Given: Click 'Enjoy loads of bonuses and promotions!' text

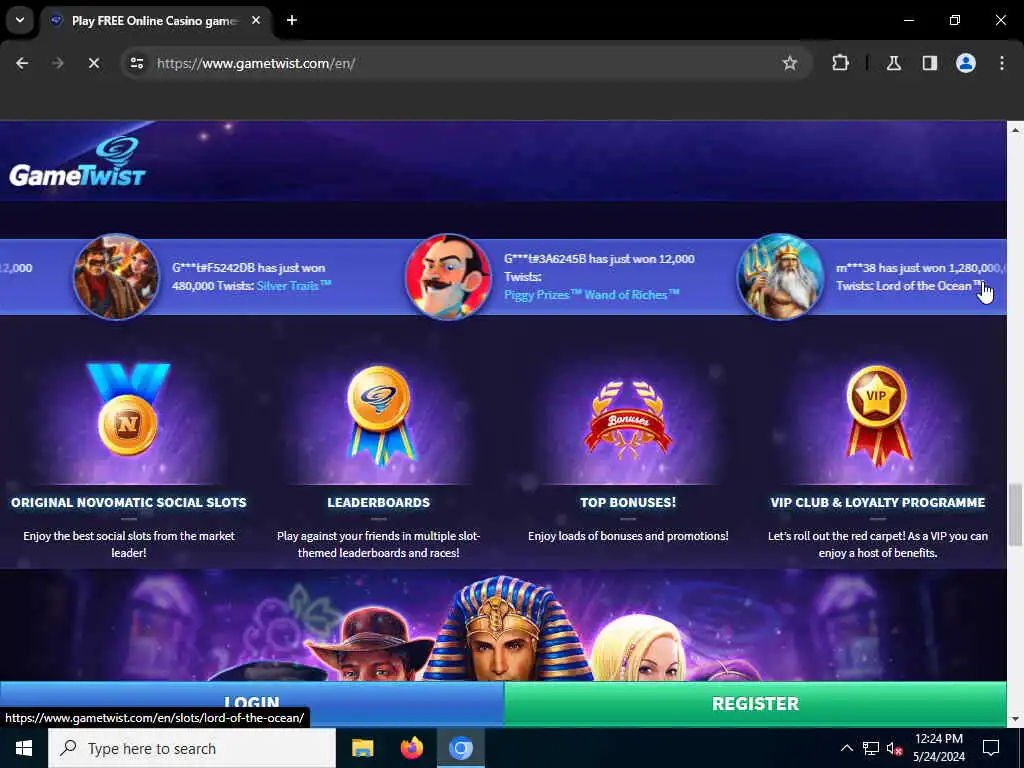Looking at the screenshot, I should click(628, 536).
